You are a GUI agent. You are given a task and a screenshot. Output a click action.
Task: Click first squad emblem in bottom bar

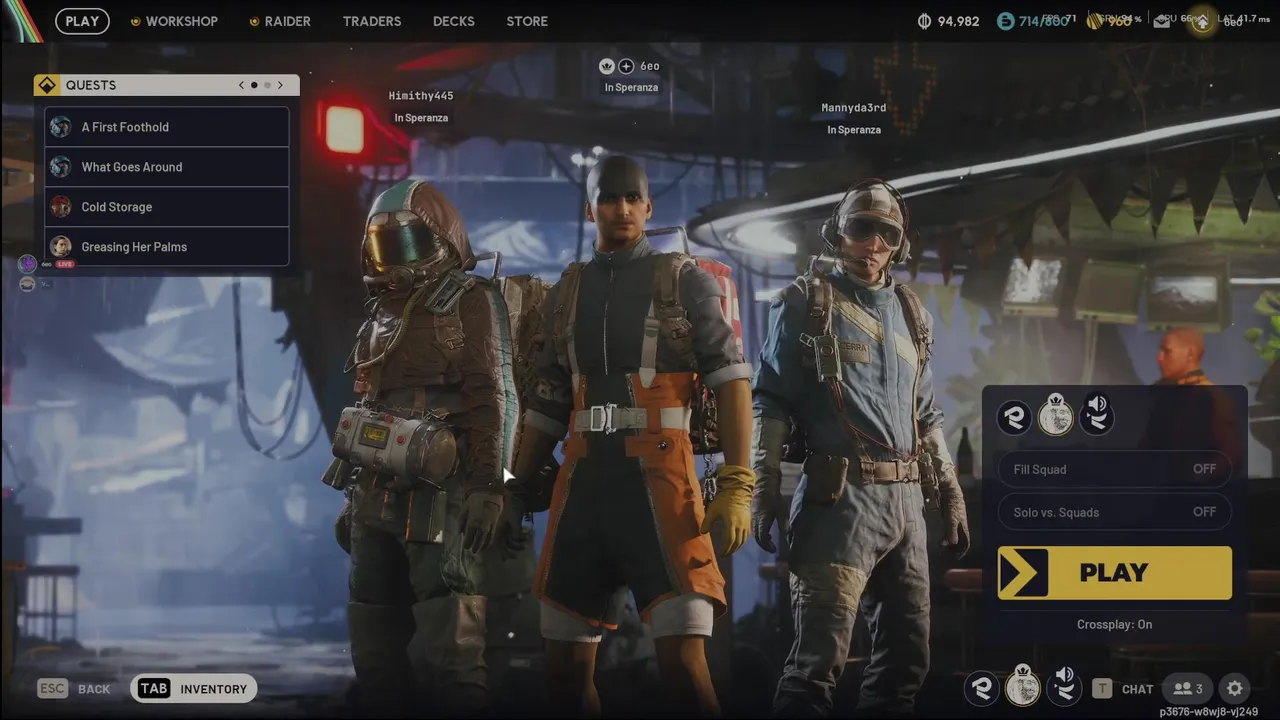click(982, 688)
